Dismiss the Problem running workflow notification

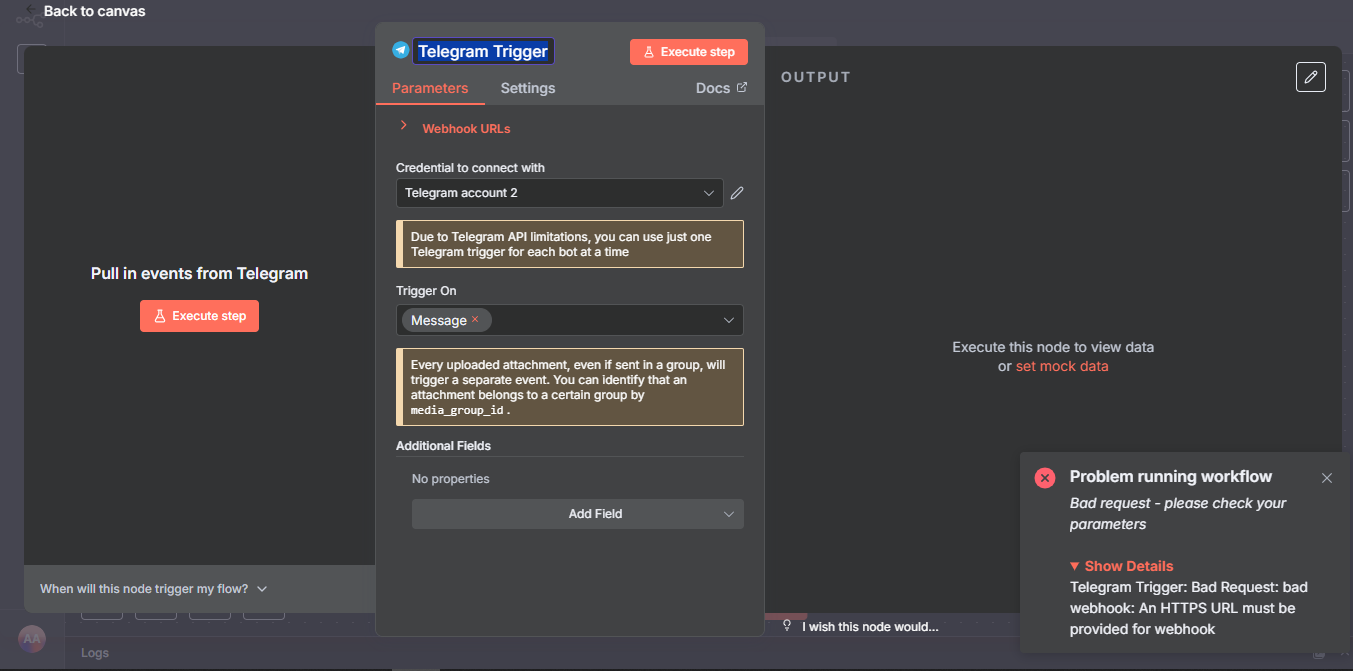(1327, 478)
